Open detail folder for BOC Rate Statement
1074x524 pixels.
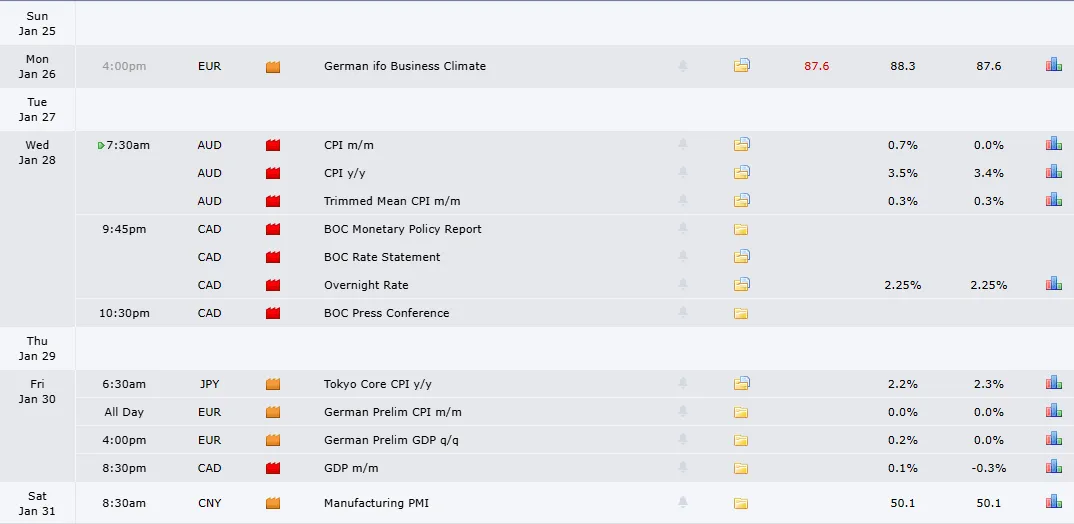click(x=742, y=257)
